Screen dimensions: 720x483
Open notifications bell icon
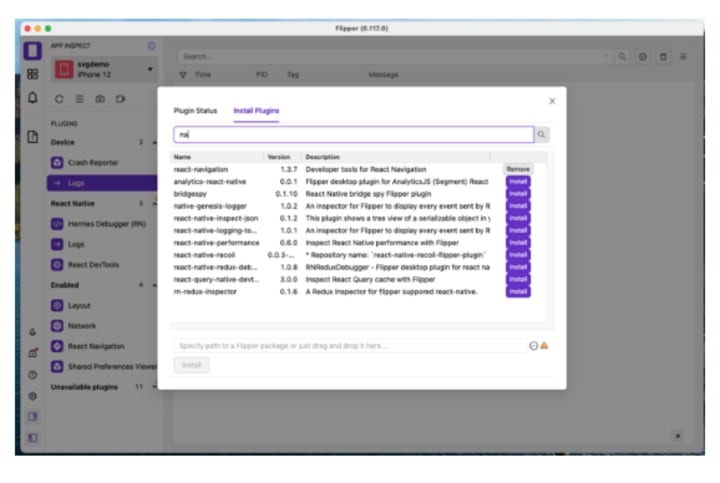pos(33,97)
